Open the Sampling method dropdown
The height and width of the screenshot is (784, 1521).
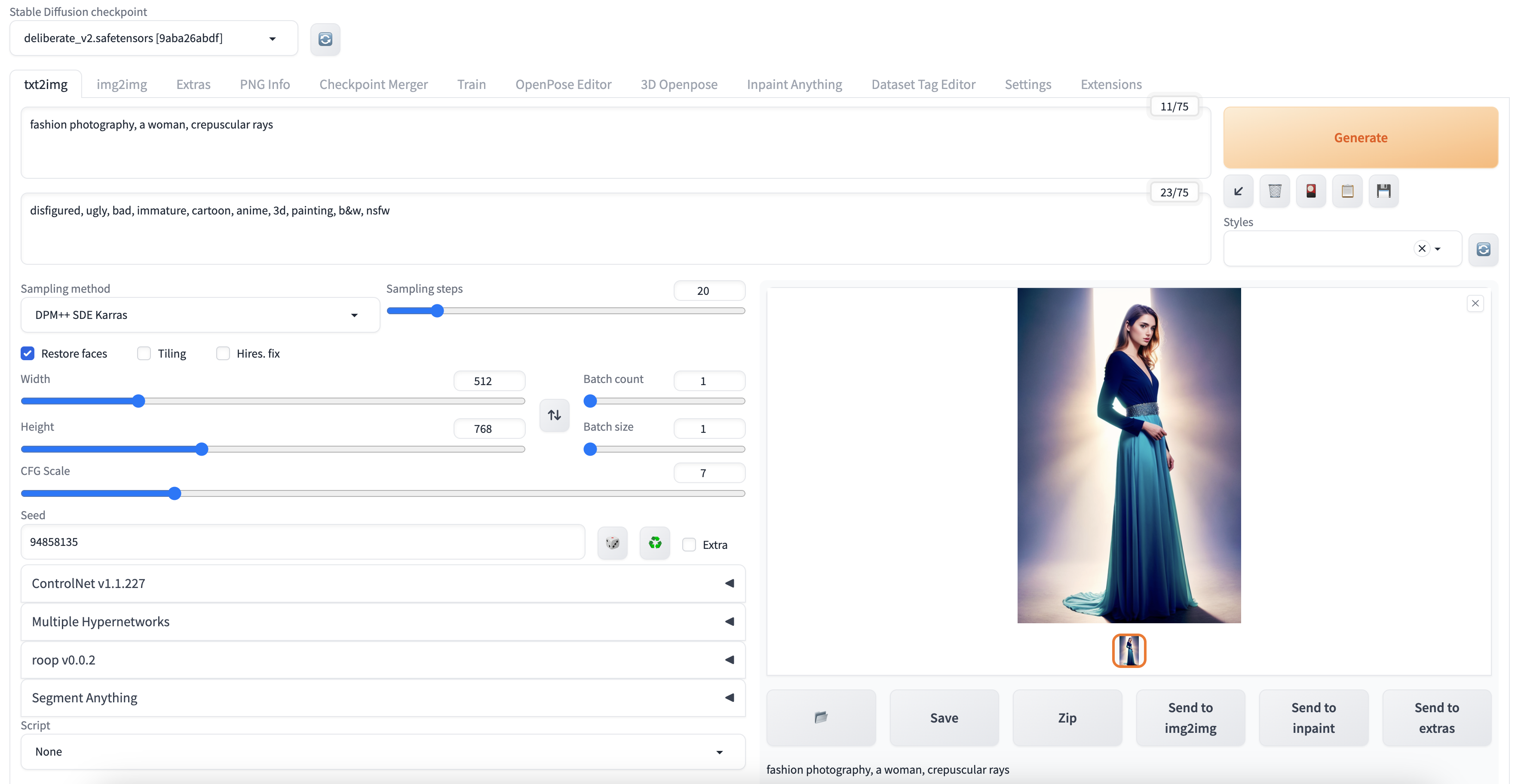pyautogui.click(x=199, y=315)
